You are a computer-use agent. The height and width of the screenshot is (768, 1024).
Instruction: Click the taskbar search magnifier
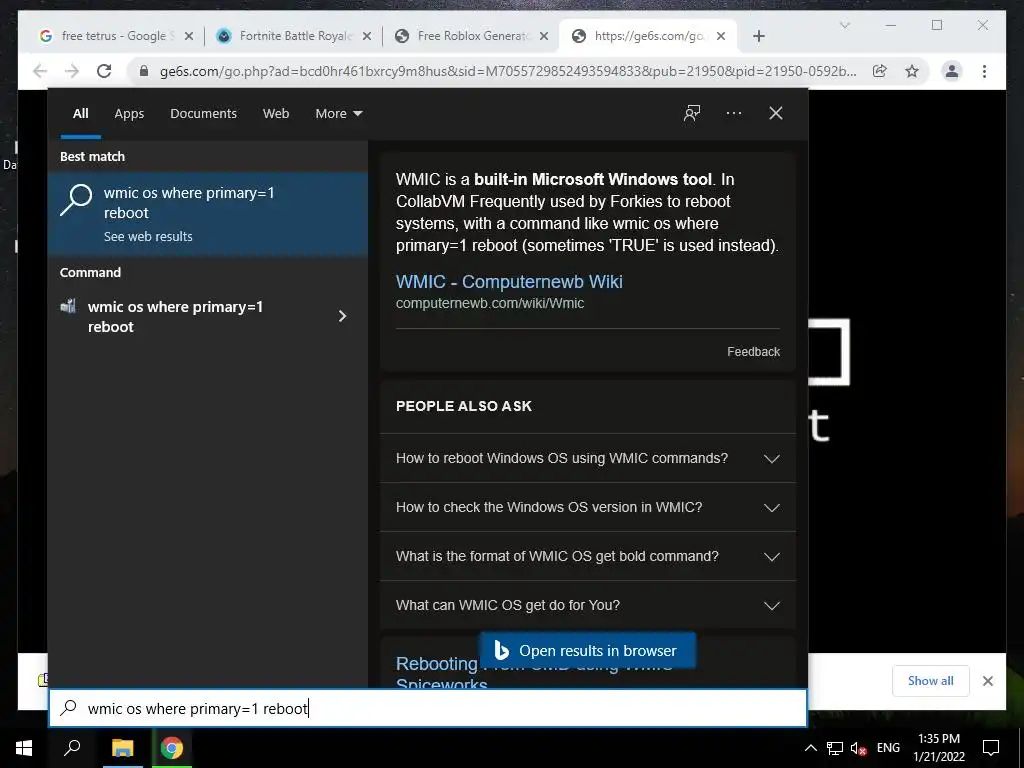point(72,748)
